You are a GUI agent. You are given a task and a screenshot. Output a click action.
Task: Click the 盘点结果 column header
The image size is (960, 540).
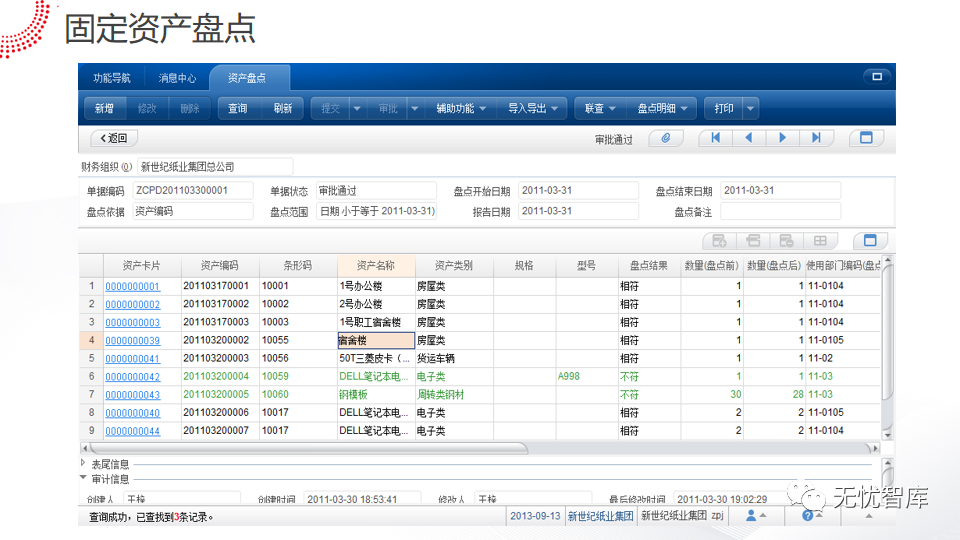pyautogui.click(x=649, y=265)
